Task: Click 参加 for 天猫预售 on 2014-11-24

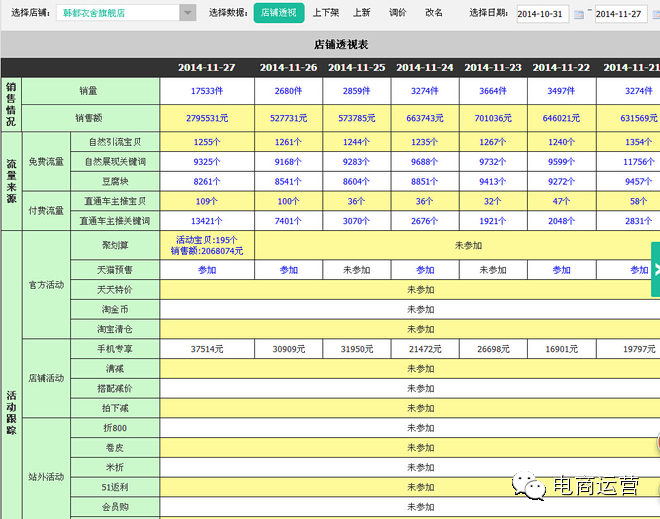Action: pos(425,270)
